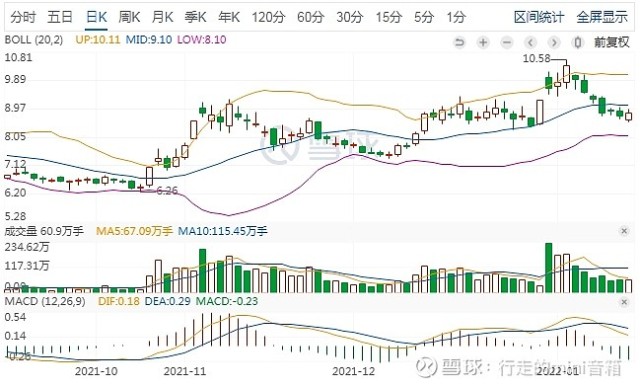Click the 0.54 MACD axis label
The width and height of the screenshot is (640, 387).
coord(16,318)
